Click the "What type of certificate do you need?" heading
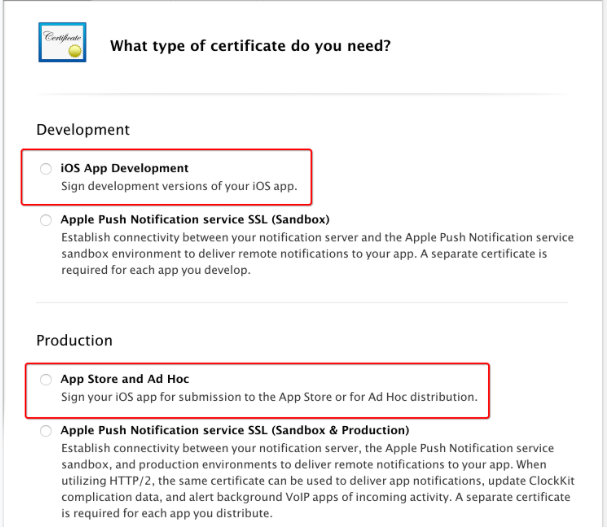This screenshot has width=607, height=528. click(250, 46)
